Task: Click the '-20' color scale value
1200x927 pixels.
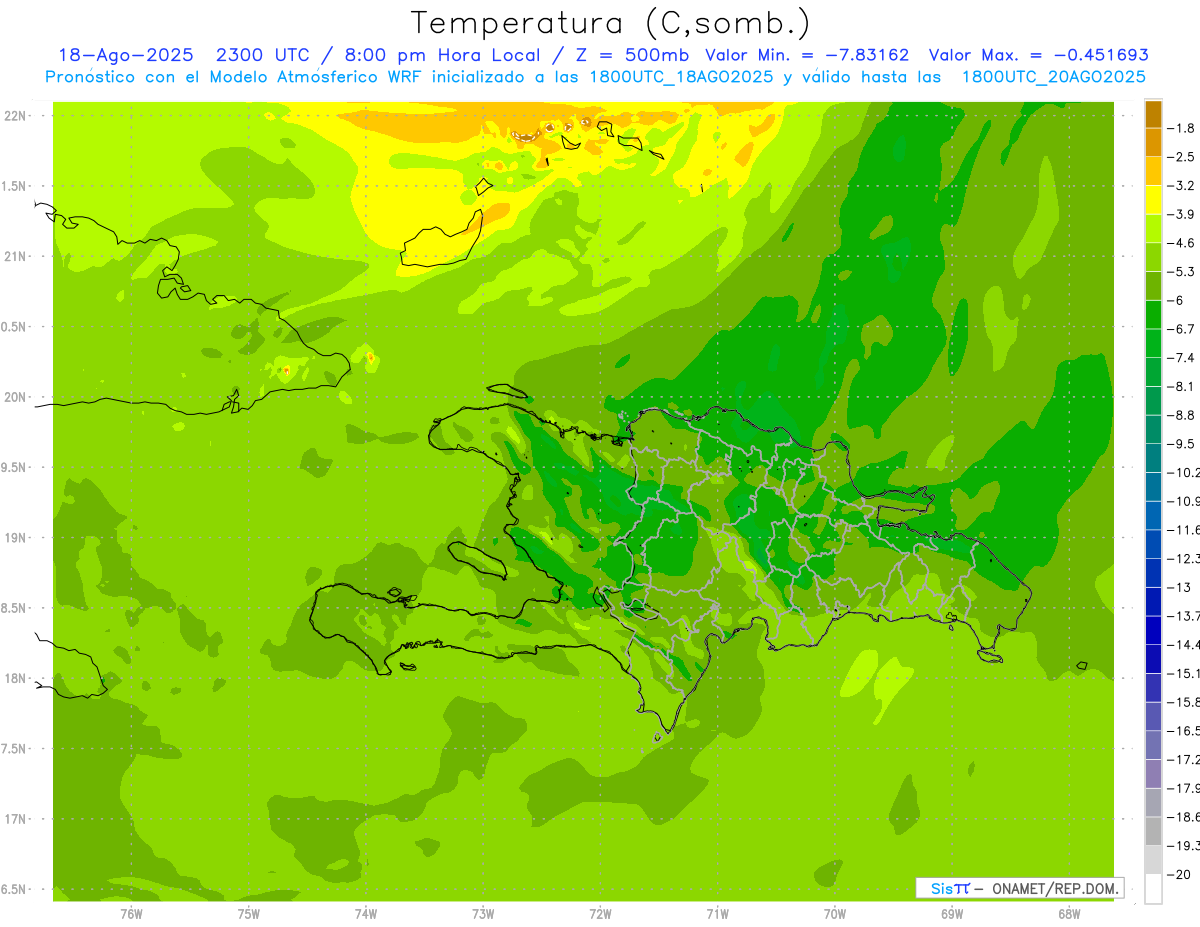Action: pyautogui.click(x=1180, y=874)
